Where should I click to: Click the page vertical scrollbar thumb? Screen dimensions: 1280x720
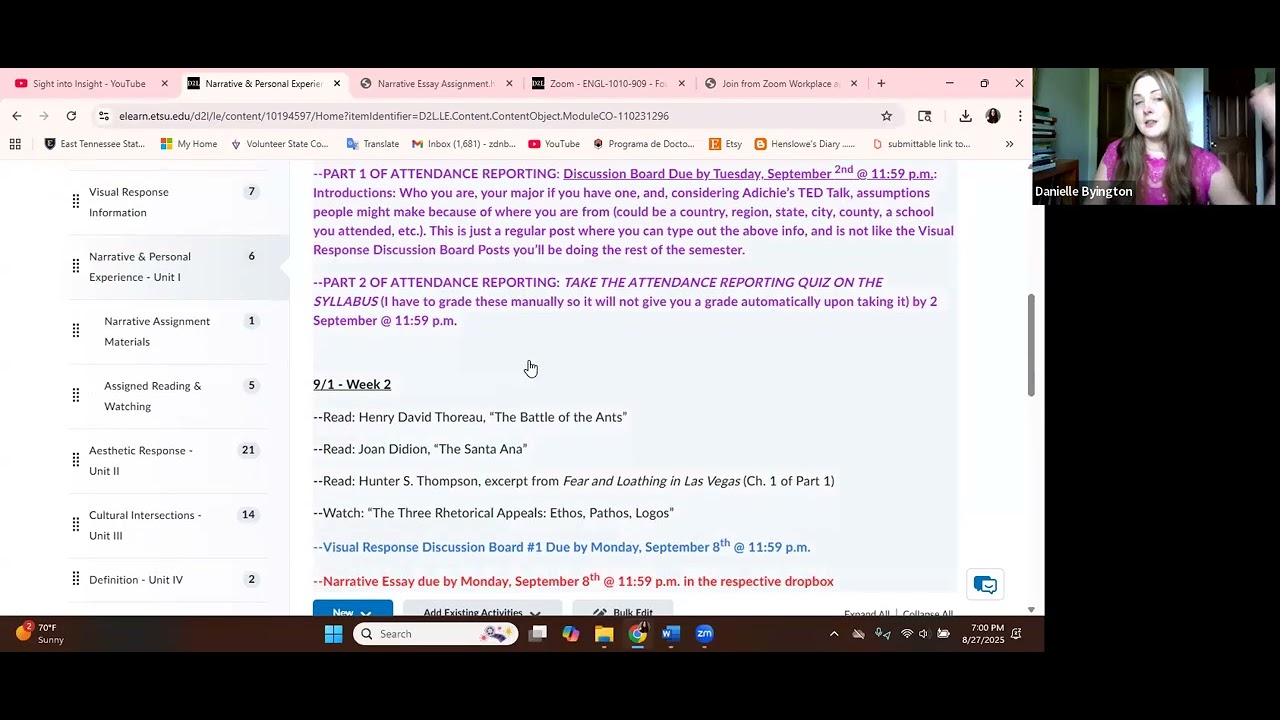click(1030, 345)
